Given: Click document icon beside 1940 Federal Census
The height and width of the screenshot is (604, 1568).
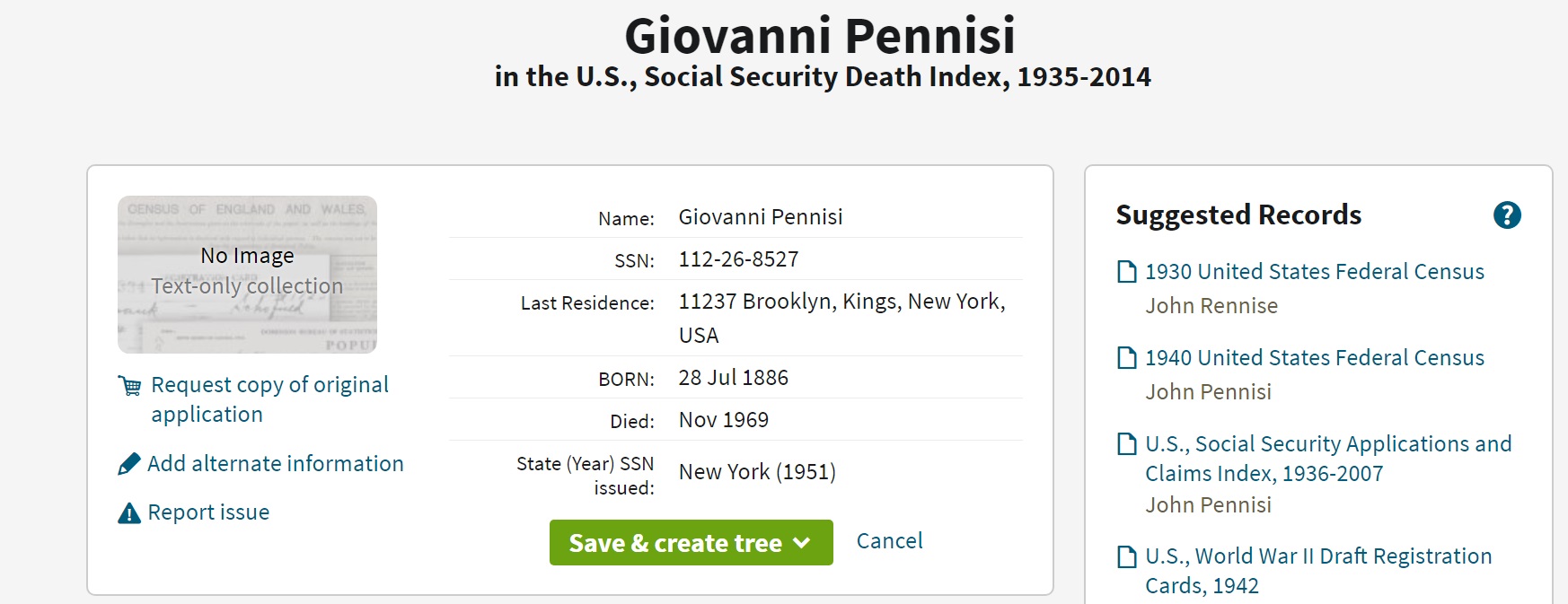Looking at the screenshot, I should tap(1126, 358).
